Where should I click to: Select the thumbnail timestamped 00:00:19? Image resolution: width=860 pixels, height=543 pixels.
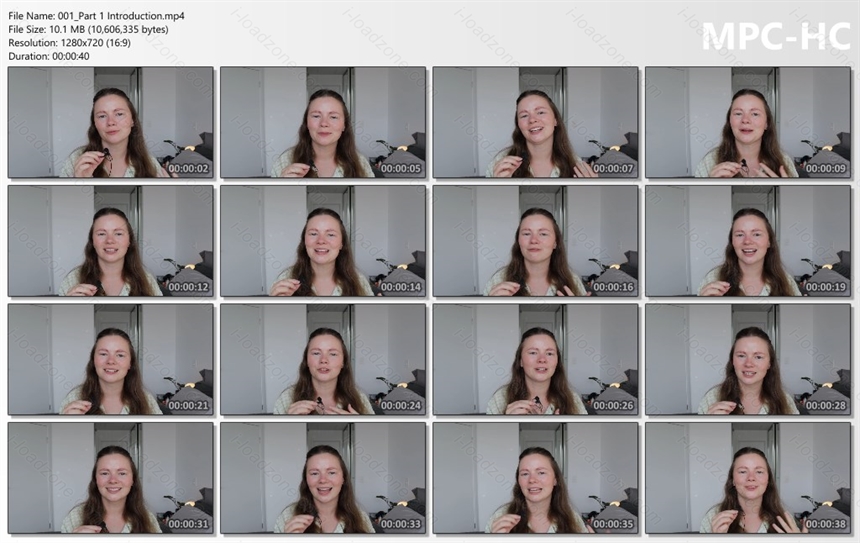[x=748, y=241]
